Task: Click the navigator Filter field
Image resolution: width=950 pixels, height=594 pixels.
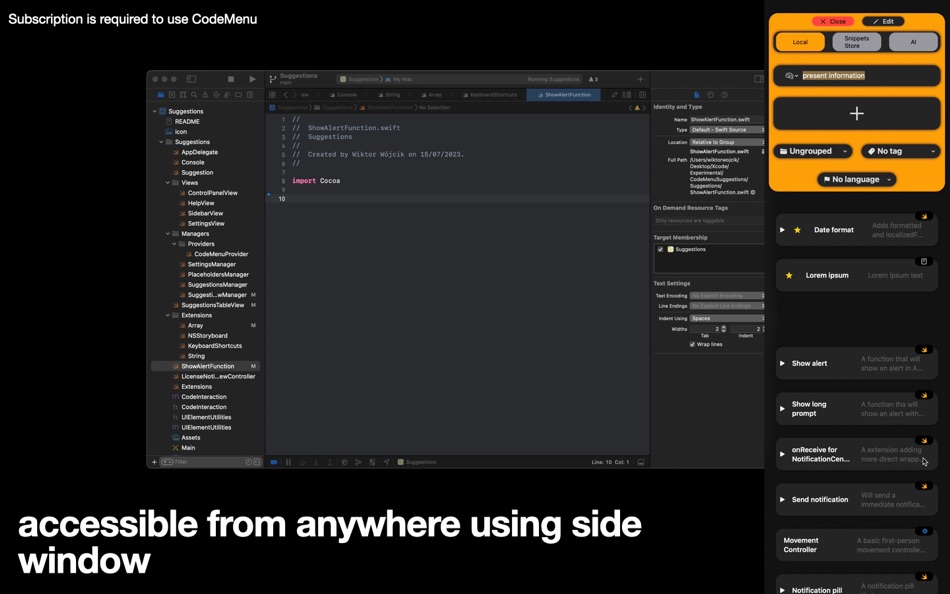Action: point(210,462)
